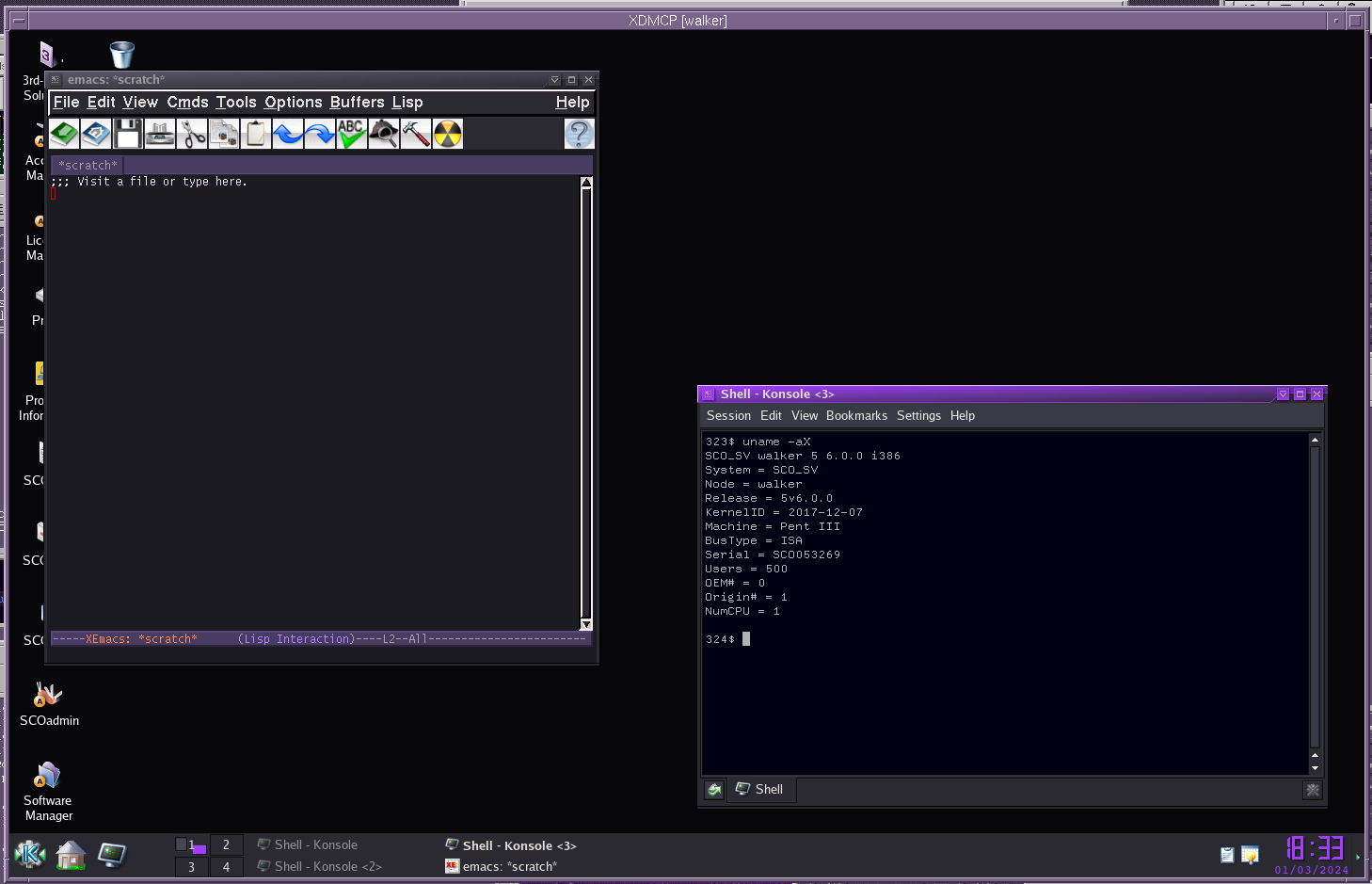The image size is (1372, 884).
Task: Open the KDE K start menu
Action: [30, 855]
